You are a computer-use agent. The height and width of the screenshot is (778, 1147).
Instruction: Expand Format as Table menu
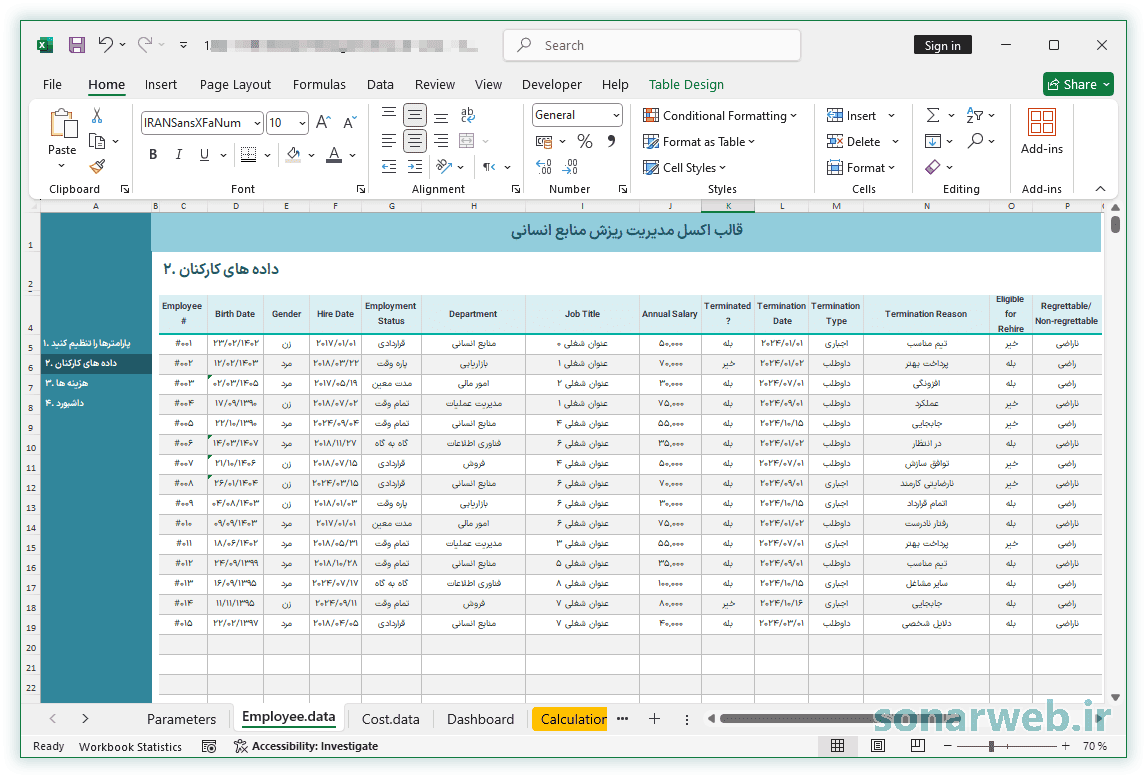pyautogui.click(x=699, y=141)
